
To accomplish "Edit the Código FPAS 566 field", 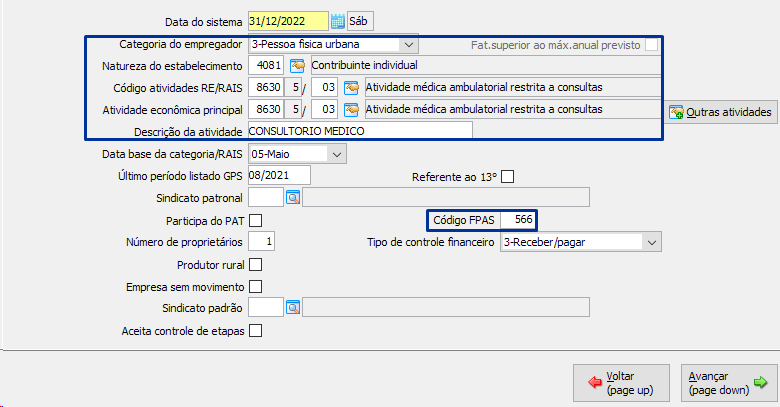I will [x=518, y=219].
